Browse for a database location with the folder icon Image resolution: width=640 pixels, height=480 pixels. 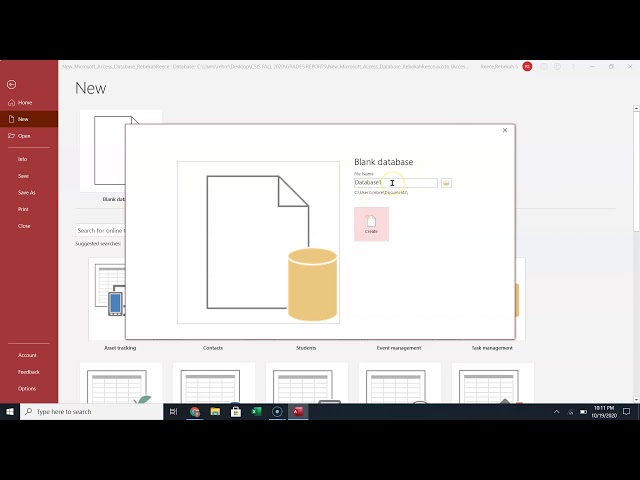(x=446, y=183)
